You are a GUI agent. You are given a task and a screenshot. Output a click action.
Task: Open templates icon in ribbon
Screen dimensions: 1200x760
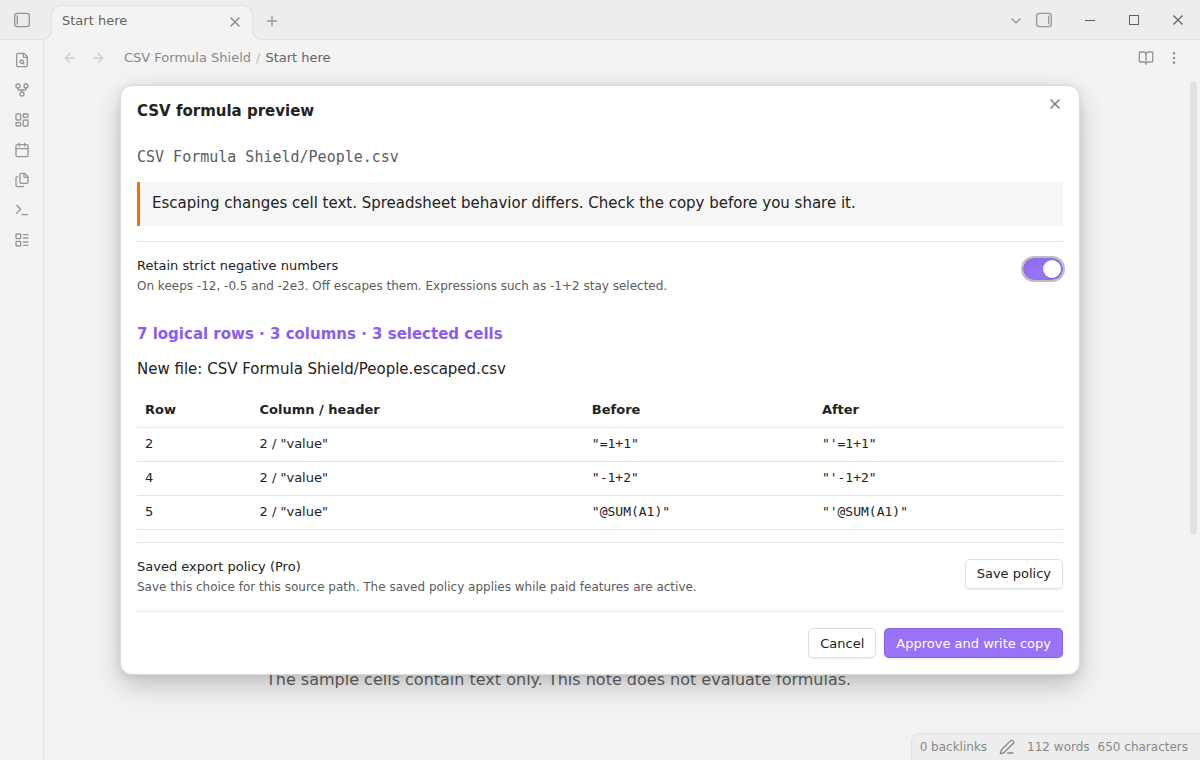click(22, 180)
